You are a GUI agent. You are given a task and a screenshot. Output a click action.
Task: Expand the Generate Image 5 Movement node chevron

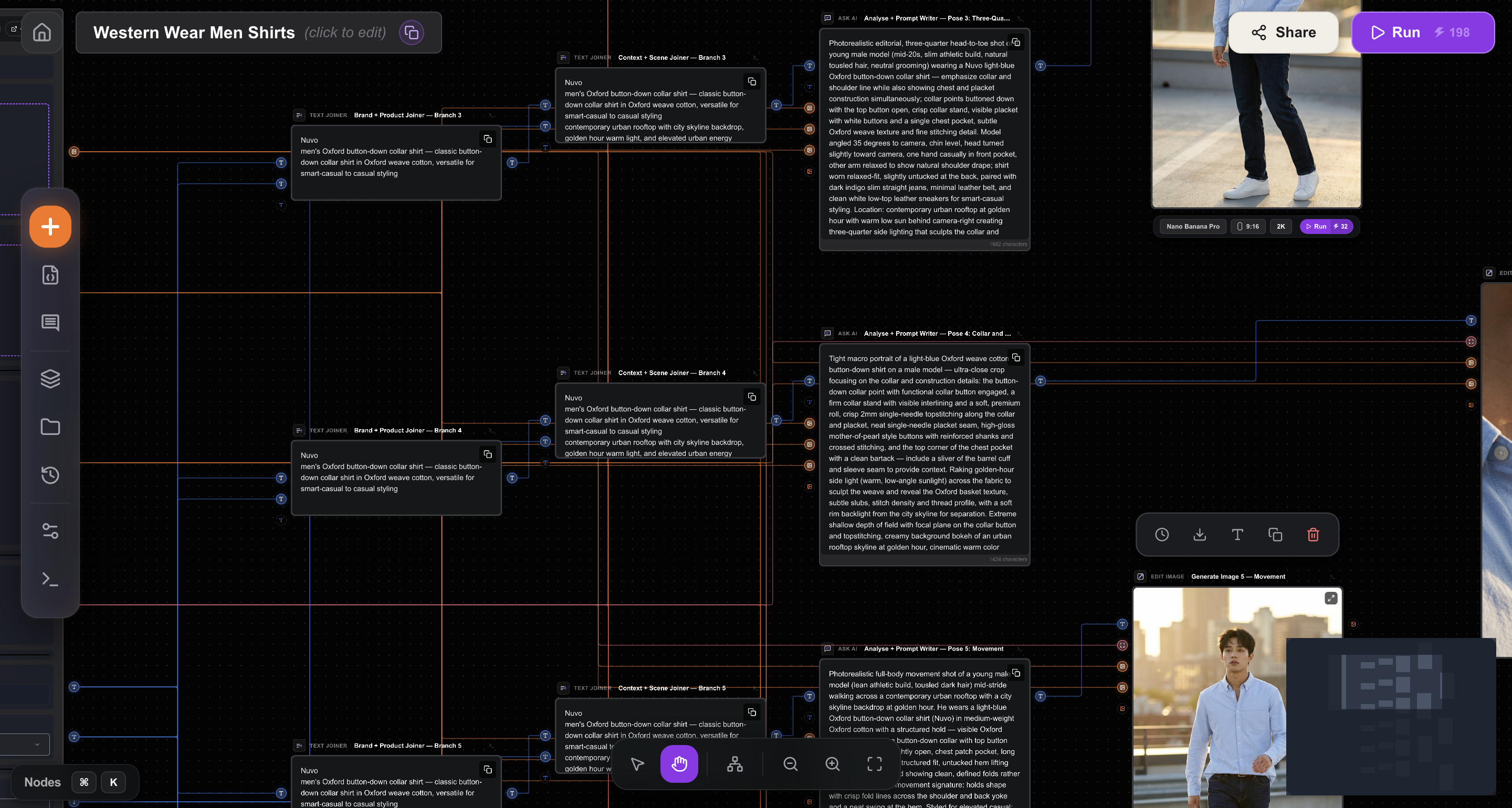(x=1332, y=576)
